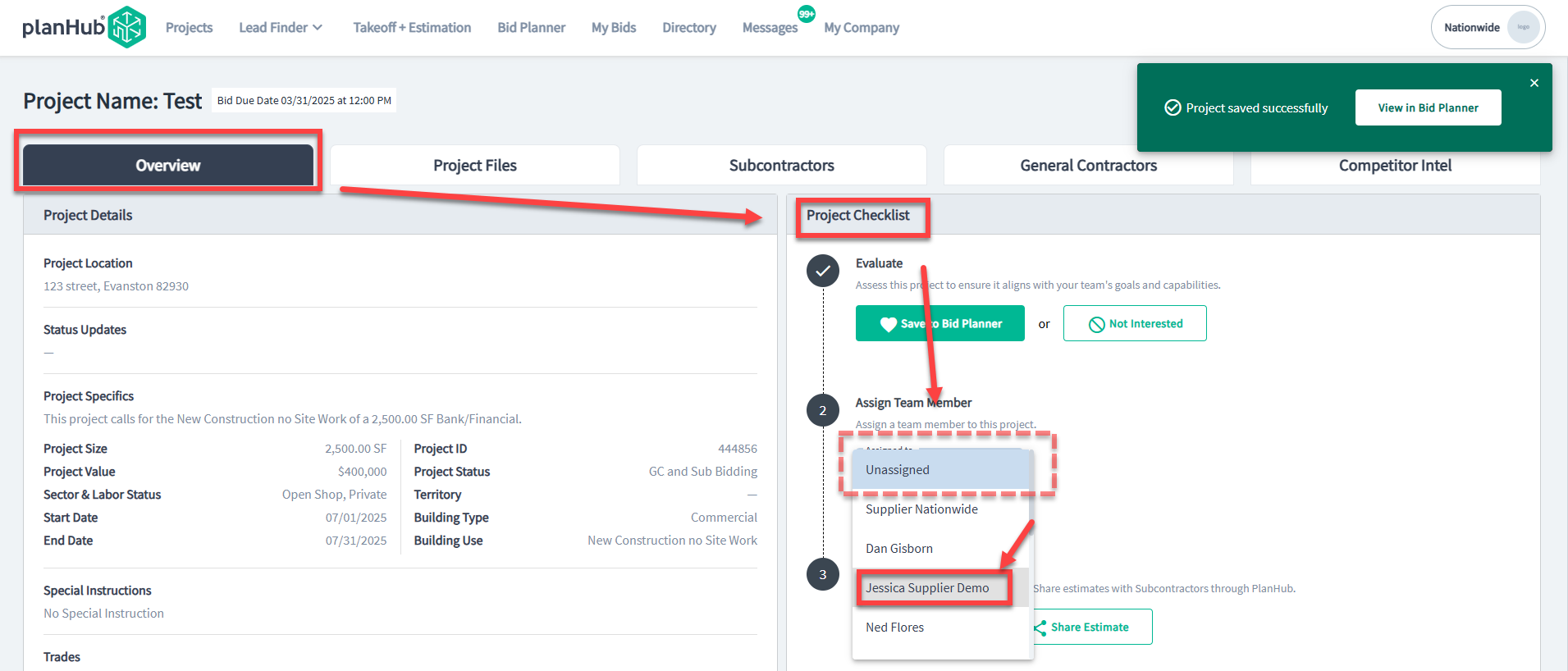1568x671 pixels.
Task: Choose Unassigned in the assignee list
Action: (941, 469)
